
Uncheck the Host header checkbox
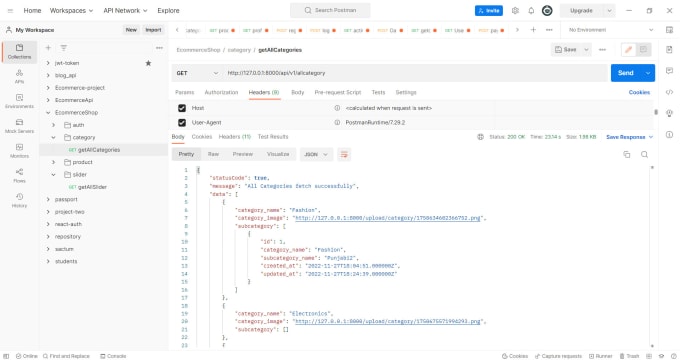point(182,108)
